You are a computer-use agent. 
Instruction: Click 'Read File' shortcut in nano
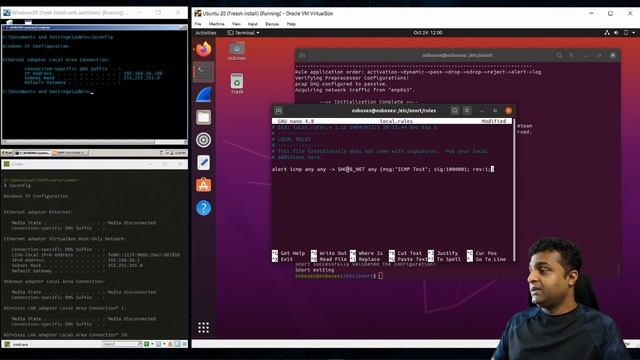pyautogui.click(x=329, y=259)
